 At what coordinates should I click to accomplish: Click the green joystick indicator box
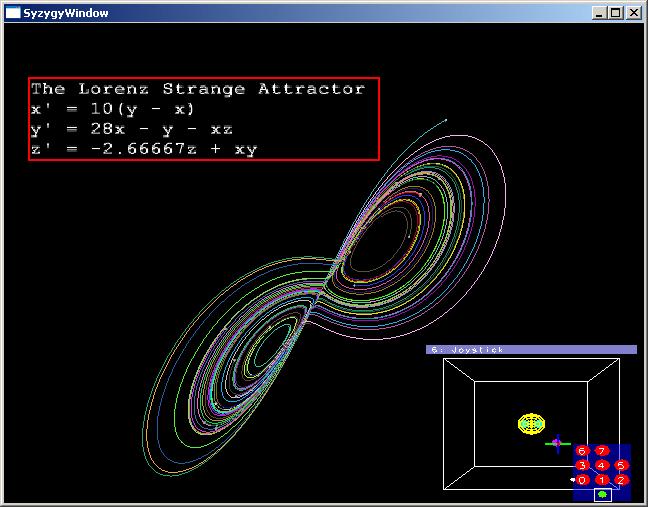tap(602, 494)
